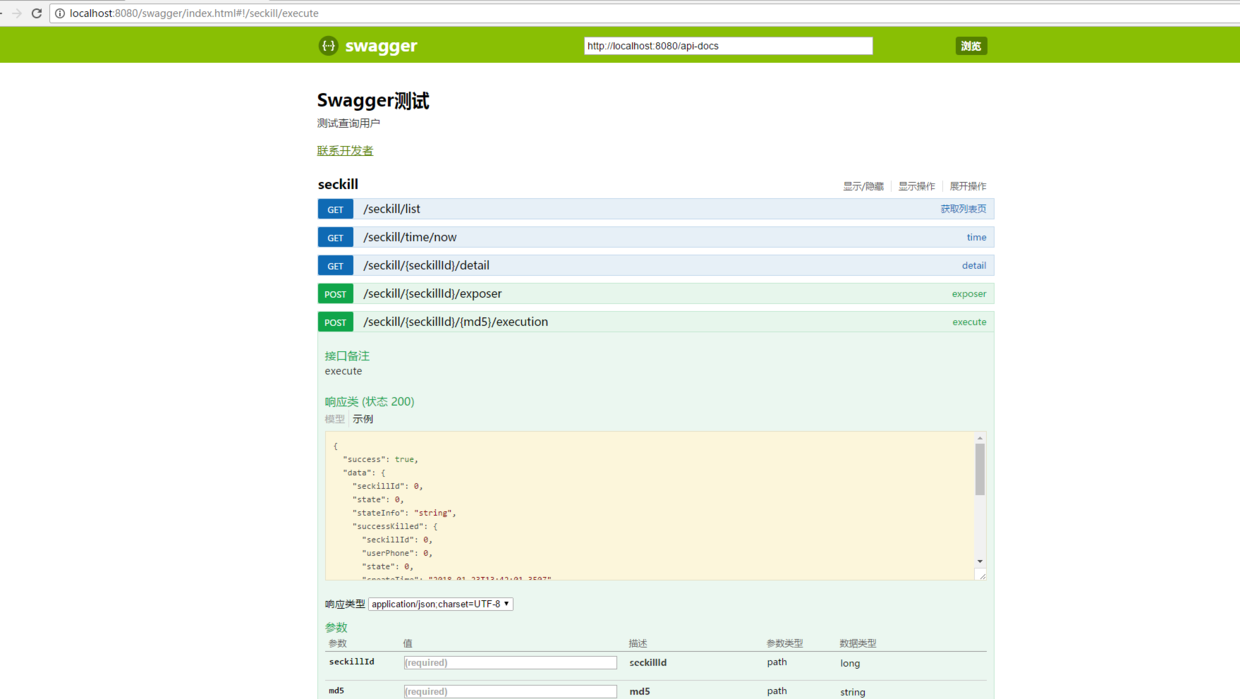Screen dimensions: 1240x699
Task: Click the browser address bar URL
Action: (x=194, y=13)
